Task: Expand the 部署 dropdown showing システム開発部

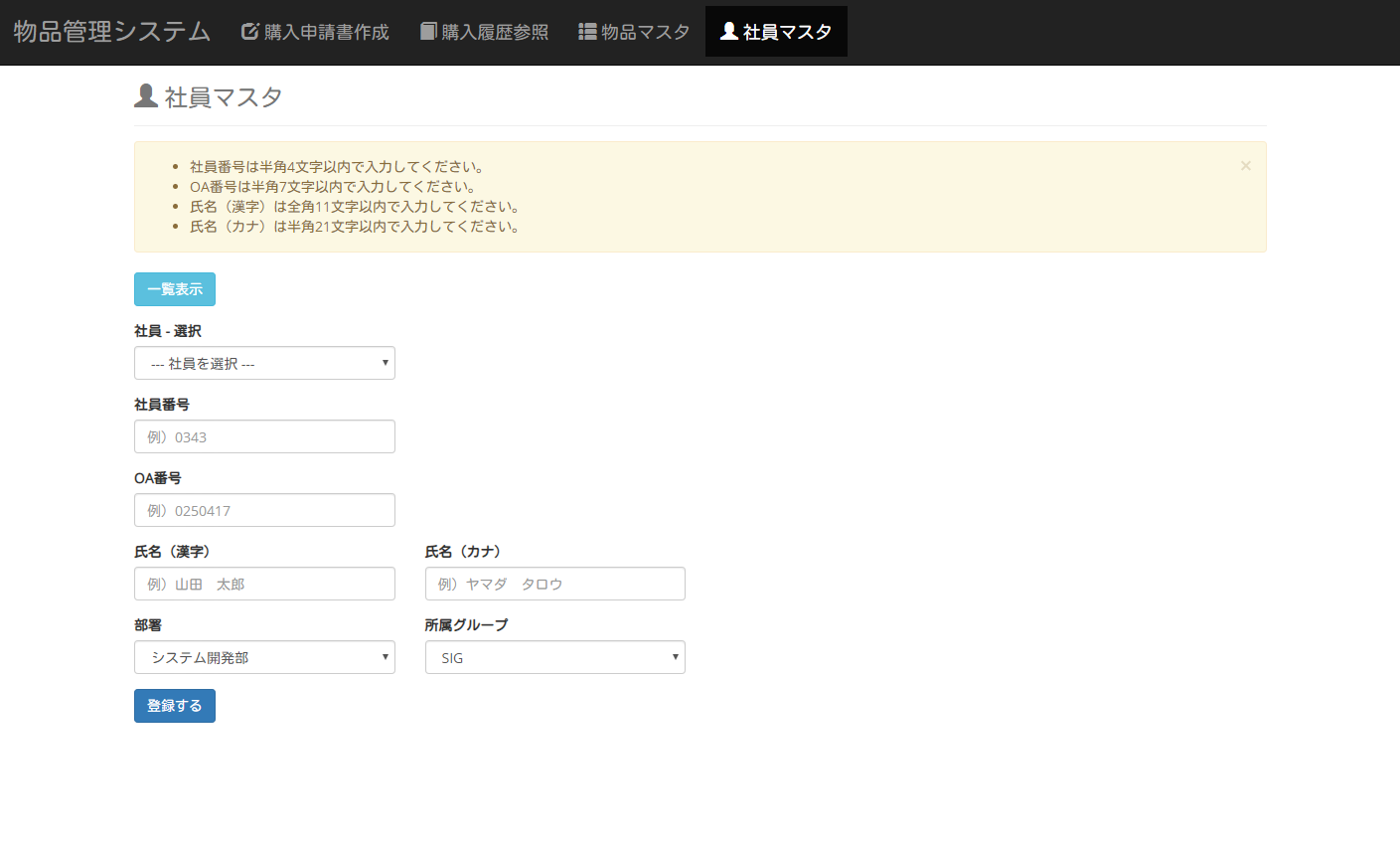Action: click(x=264, y=658)
